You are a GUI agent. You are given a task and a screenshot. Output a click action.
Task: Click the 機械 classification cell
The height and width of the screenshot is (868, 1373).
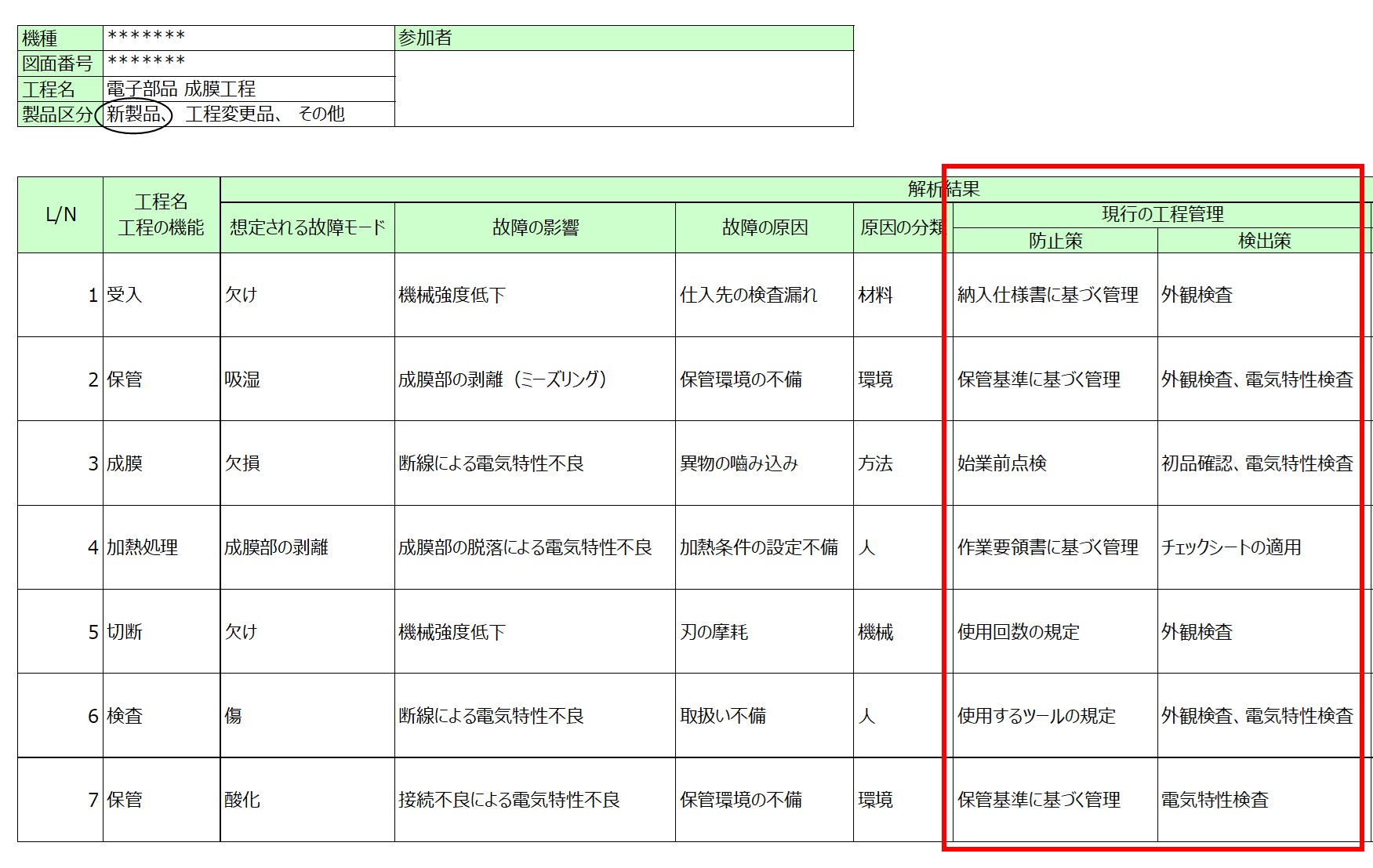coord(903,632)
